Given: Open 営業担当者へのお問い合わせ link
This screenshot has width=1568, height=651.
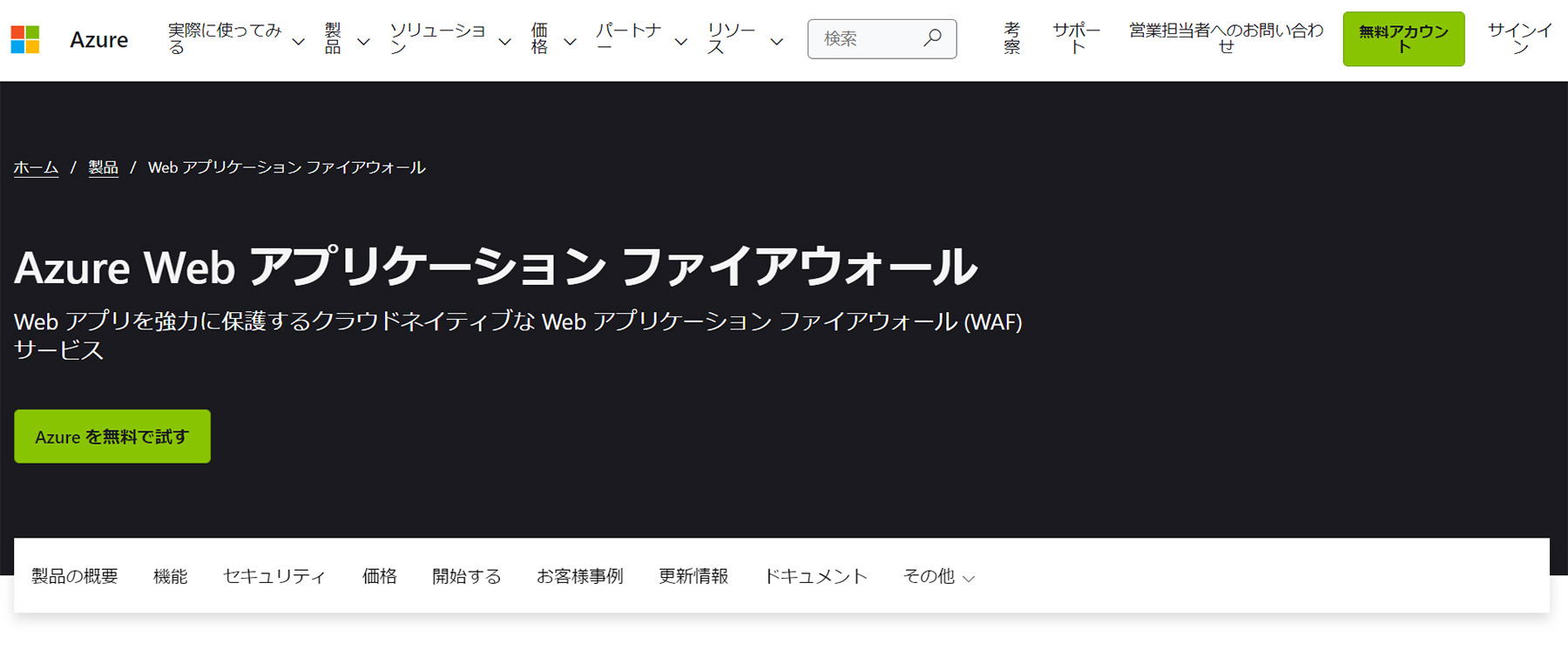Looking at the screenshot, I should pos(1226,38).
